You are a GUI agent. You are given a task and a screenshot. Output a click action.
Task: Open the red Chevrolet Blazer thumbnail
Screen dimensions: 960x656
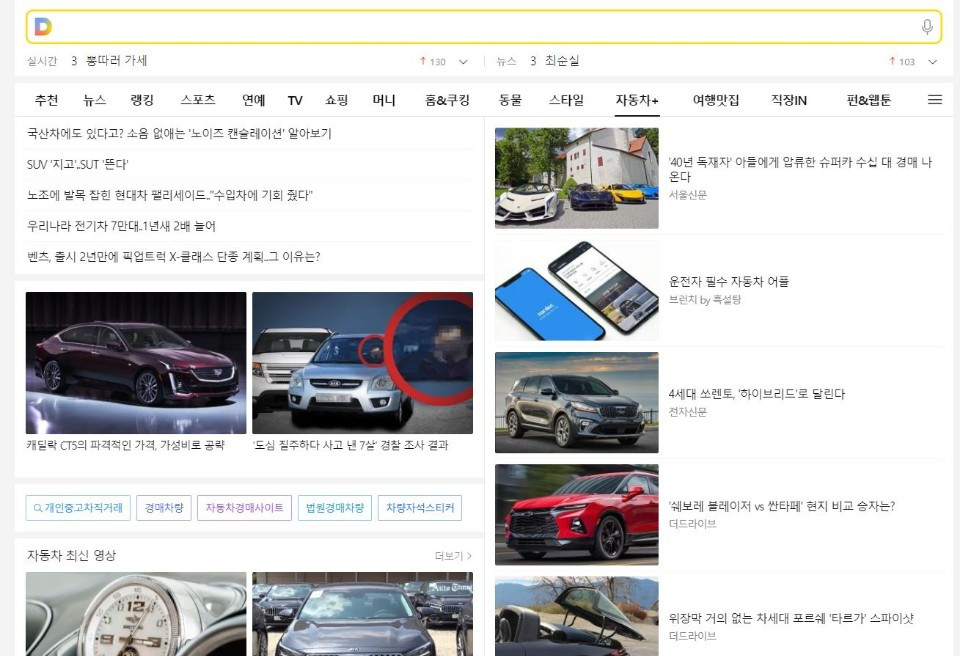pyautogui.click(x=577, y=515)
